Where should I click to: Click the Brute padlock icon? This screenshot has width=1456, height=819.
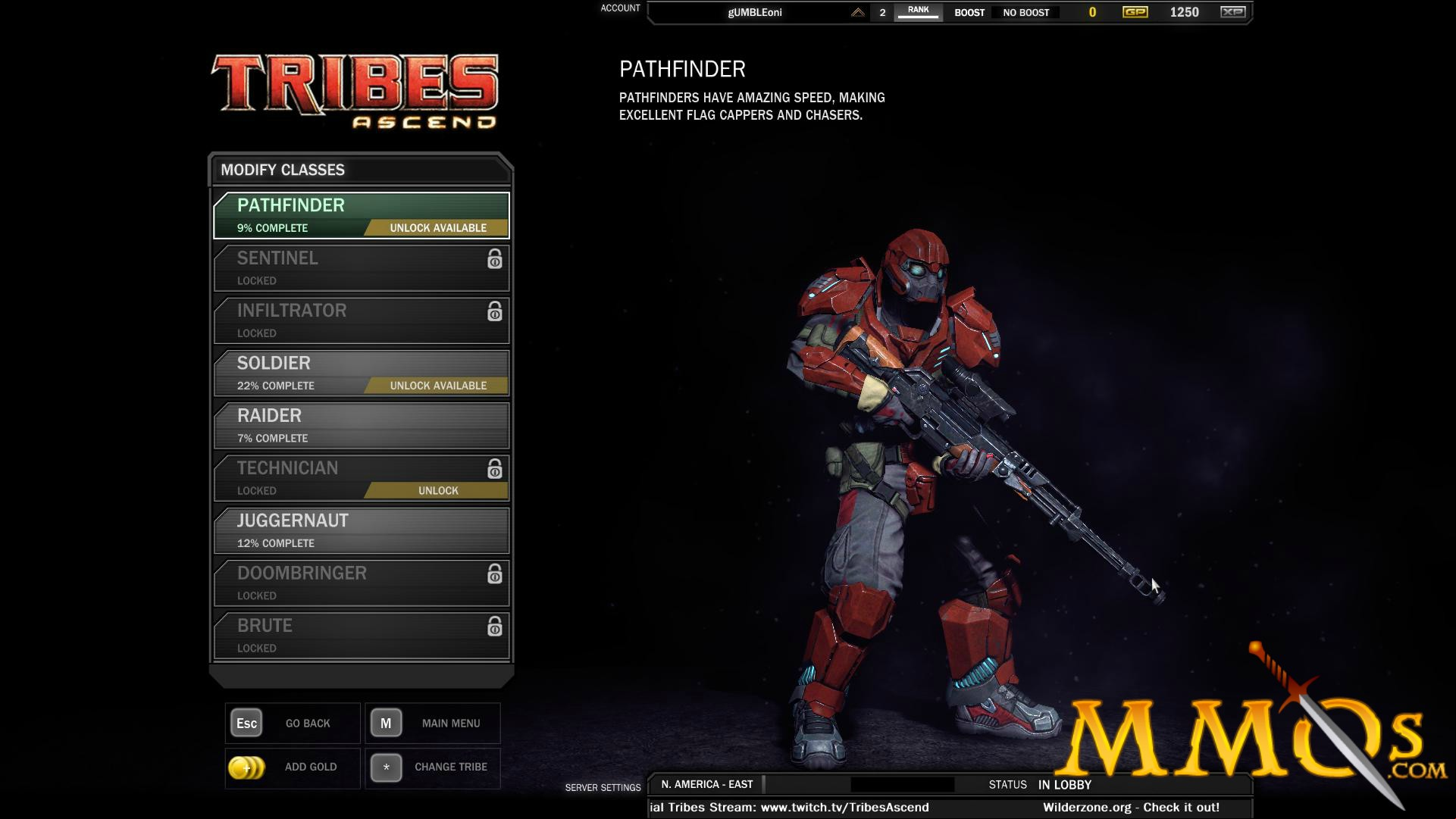click(x=494, y=627)
